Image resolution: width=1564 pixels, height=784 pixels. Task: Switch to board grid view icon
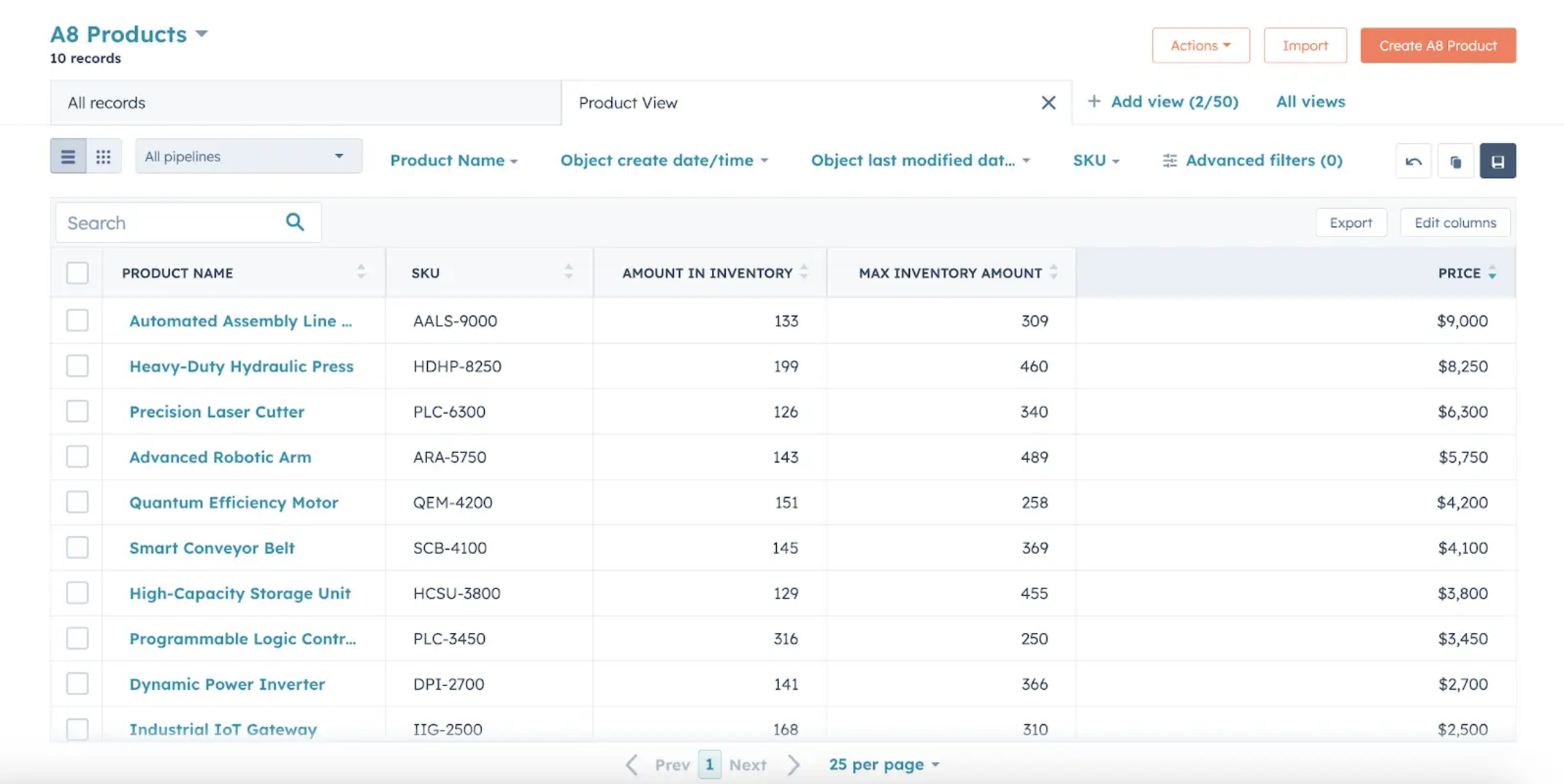(x=104, y=156)
